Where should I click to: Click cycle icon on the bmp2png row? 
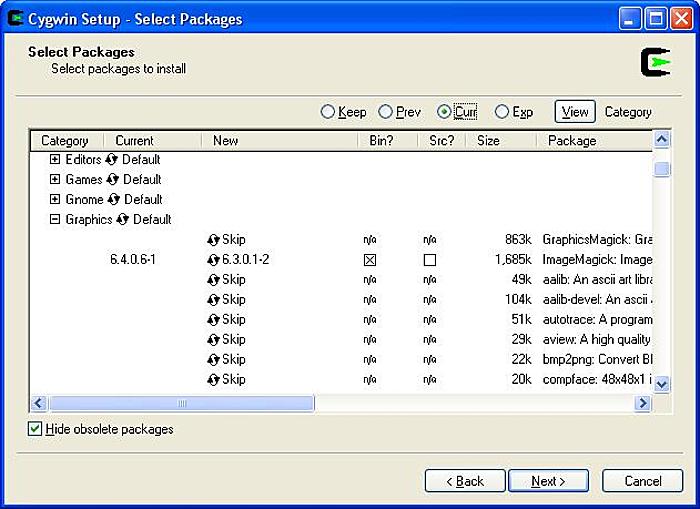pos(213,360)
